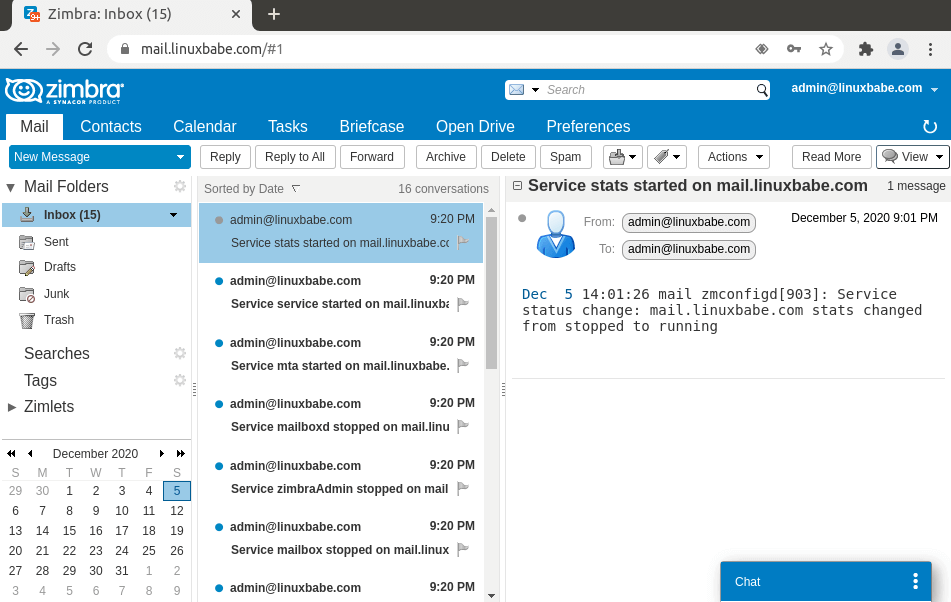The height and width of the screenshot is (602, 951).
Task: Click Reply to All
Action: [295, 157]
